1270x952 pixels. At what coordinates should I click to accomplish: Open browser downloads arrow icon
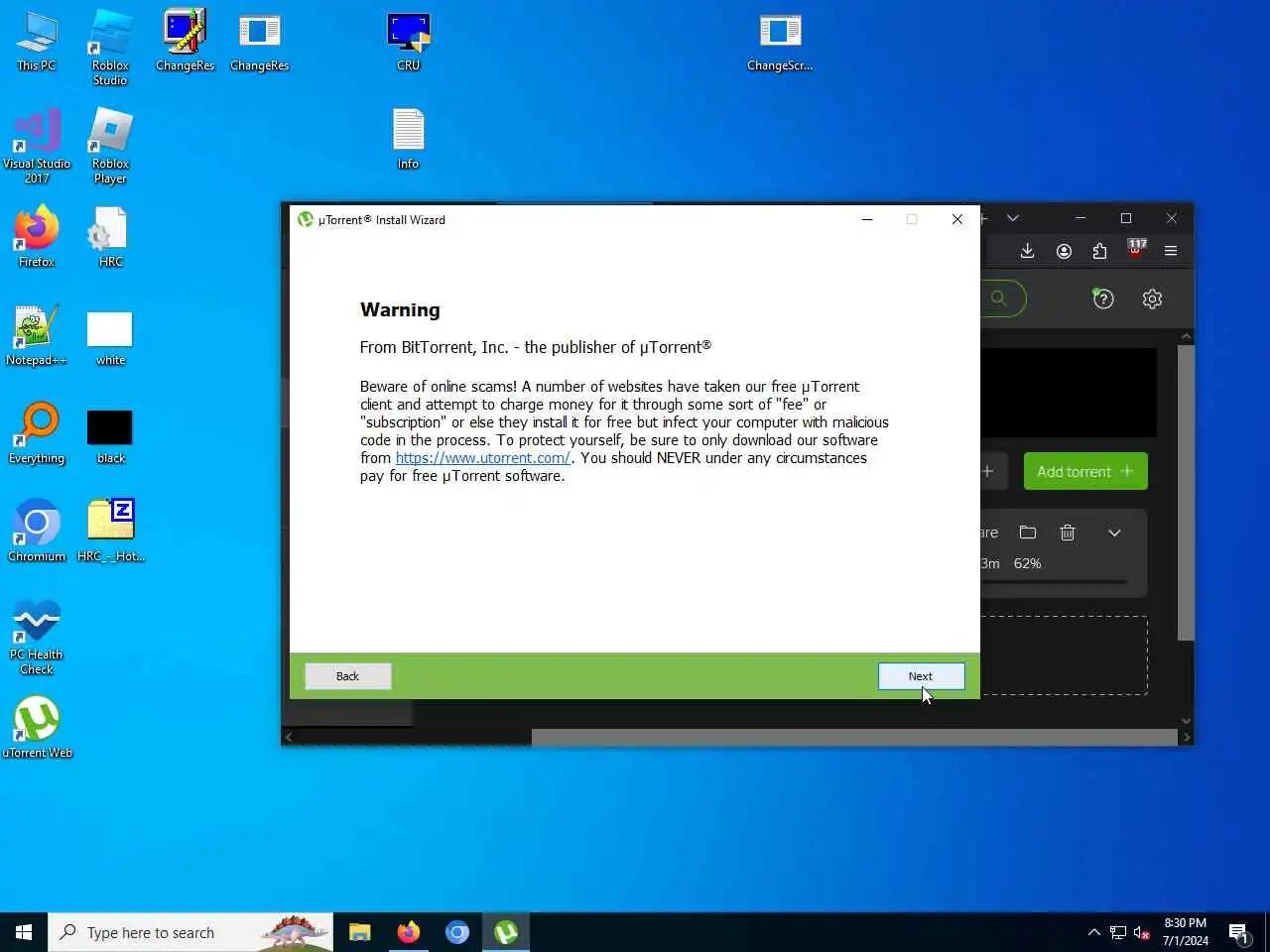(1027, 251)
